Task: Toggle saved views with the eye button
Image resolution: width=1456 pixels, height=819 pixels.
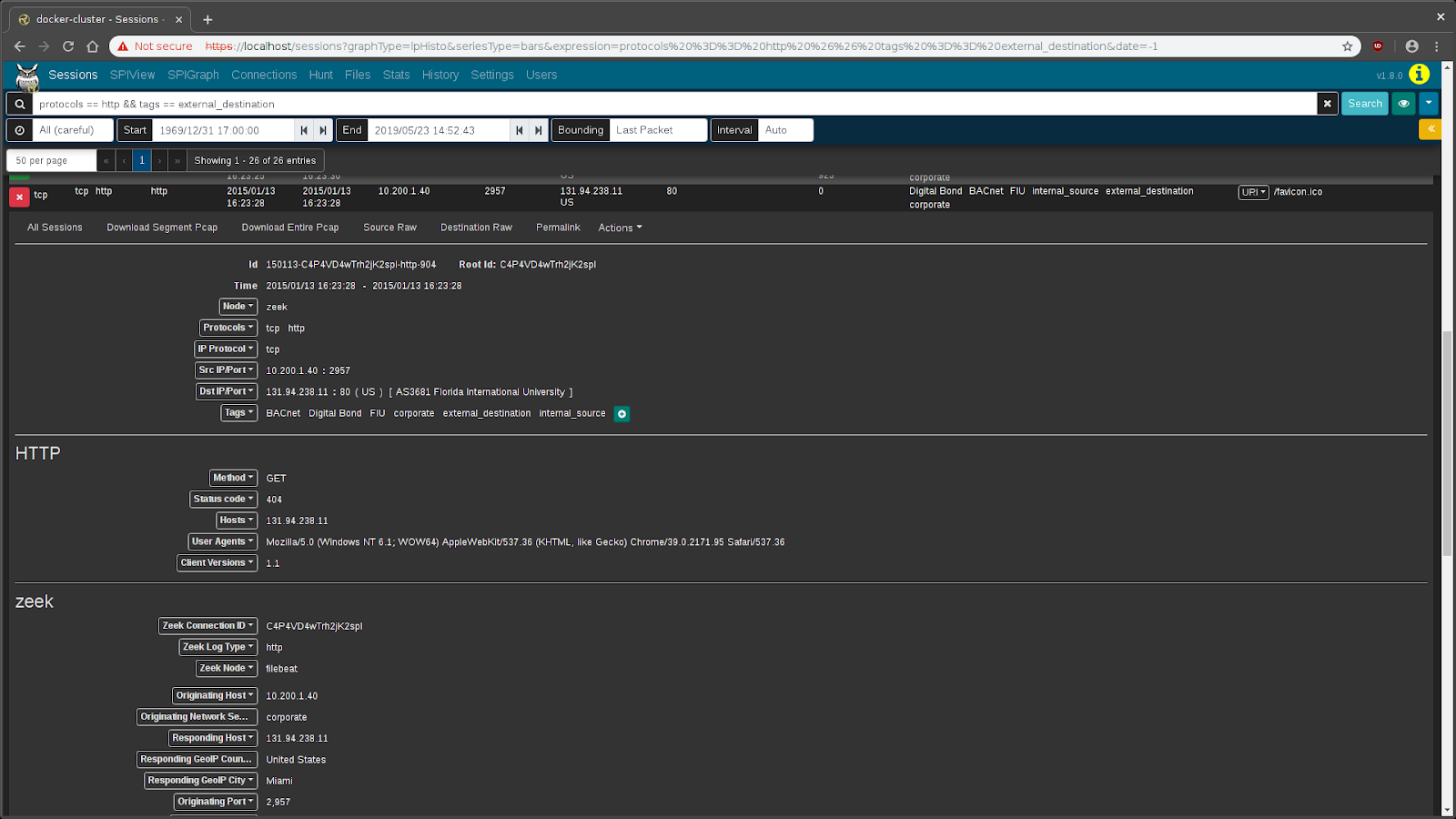Action: (x=1402, y=104)
